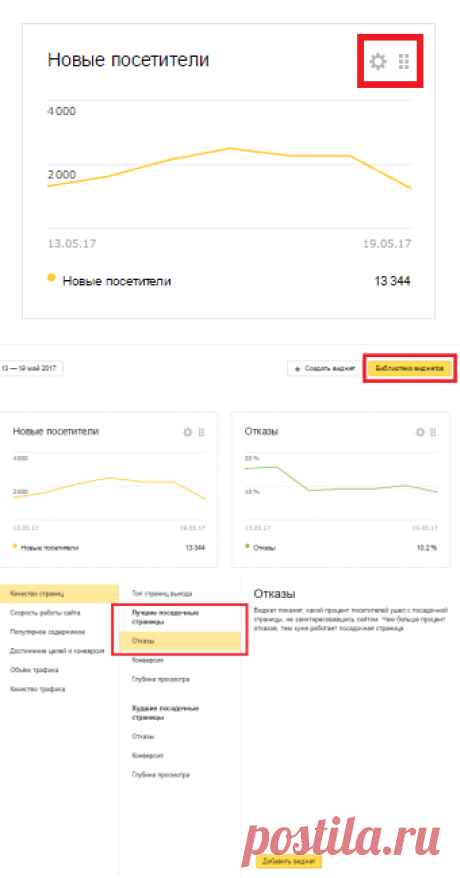The width and height of the screenshot is (460, 878).
Task: Click the yellow legend dot in the large widget
Action: 51,277
